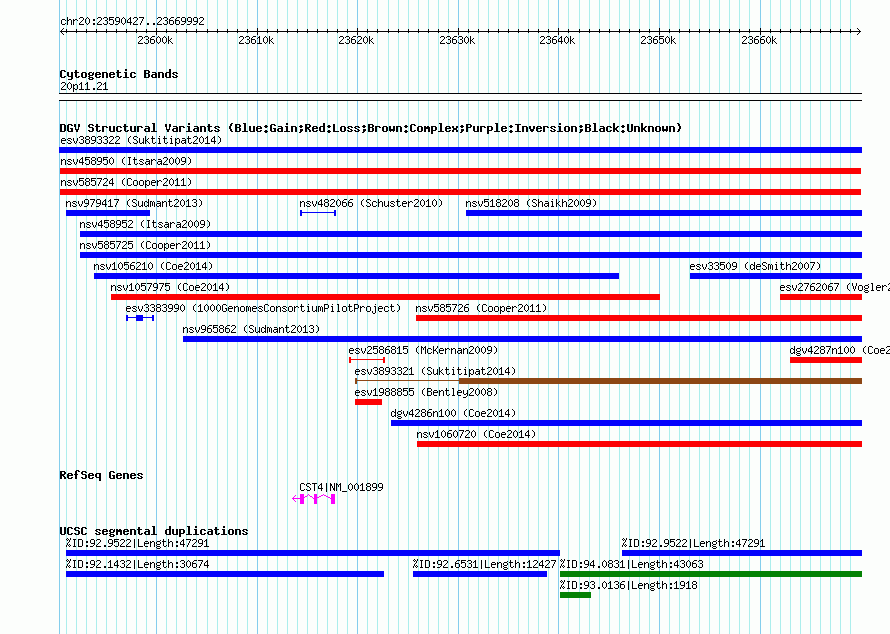Click the 23640k ruler position

557,40
